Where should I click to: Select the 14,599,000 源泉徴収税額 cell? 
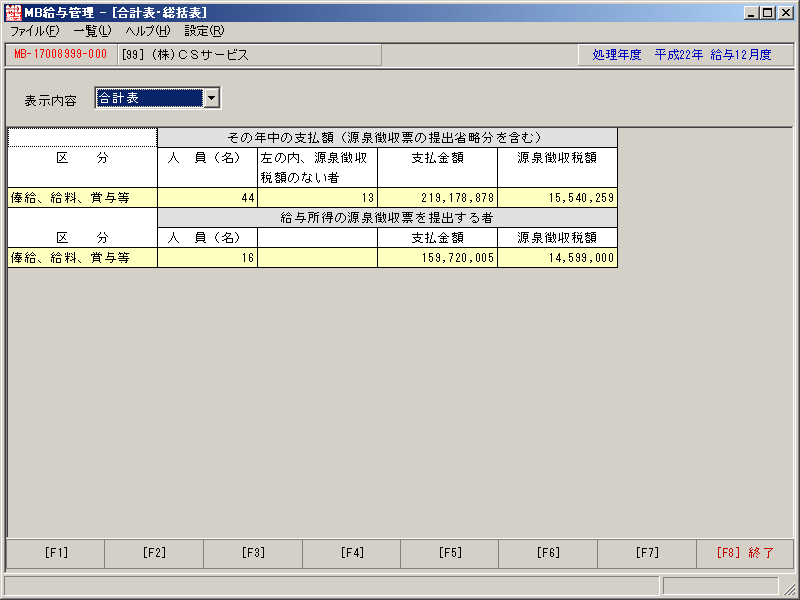coord(557,258)
